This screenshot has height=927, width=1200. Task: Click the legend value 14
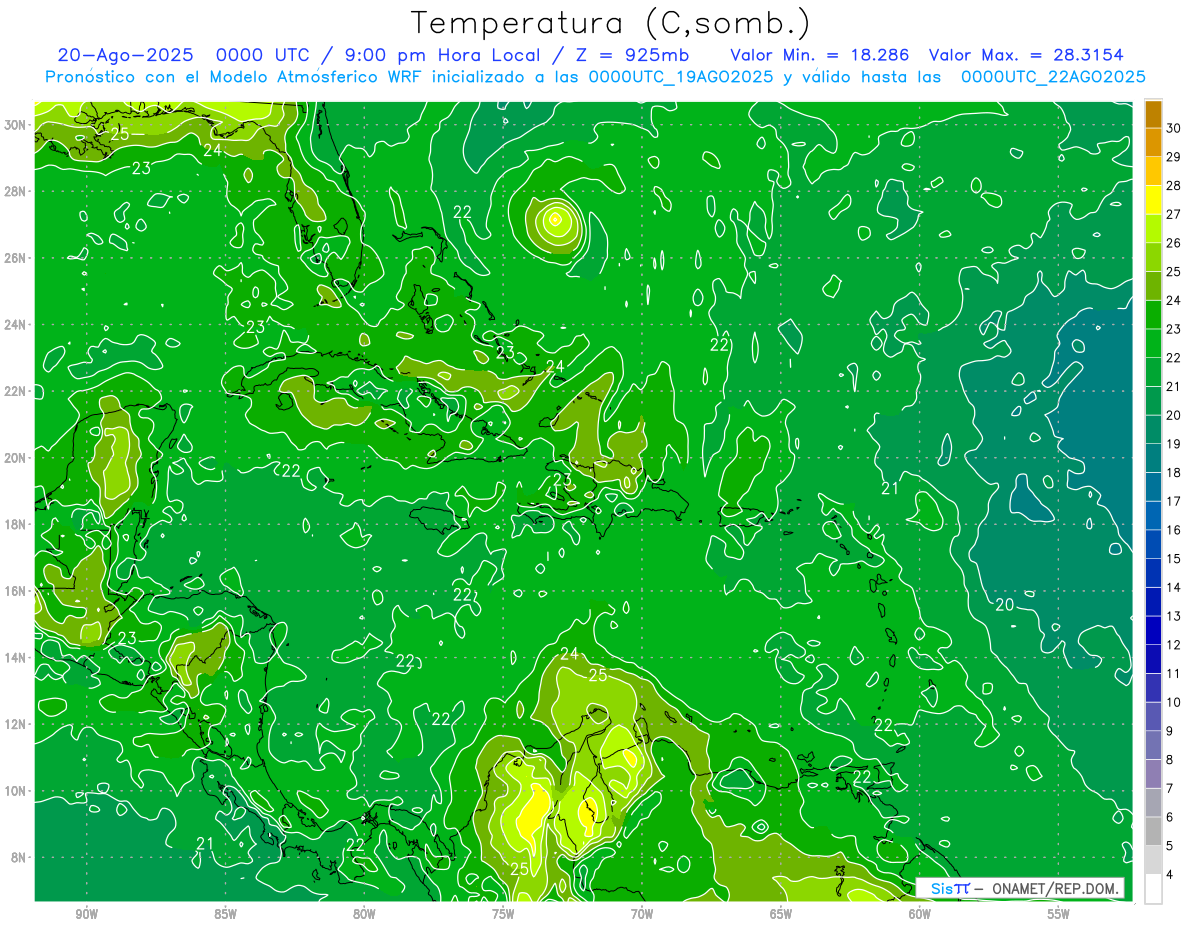click(x=1173, y=587)
